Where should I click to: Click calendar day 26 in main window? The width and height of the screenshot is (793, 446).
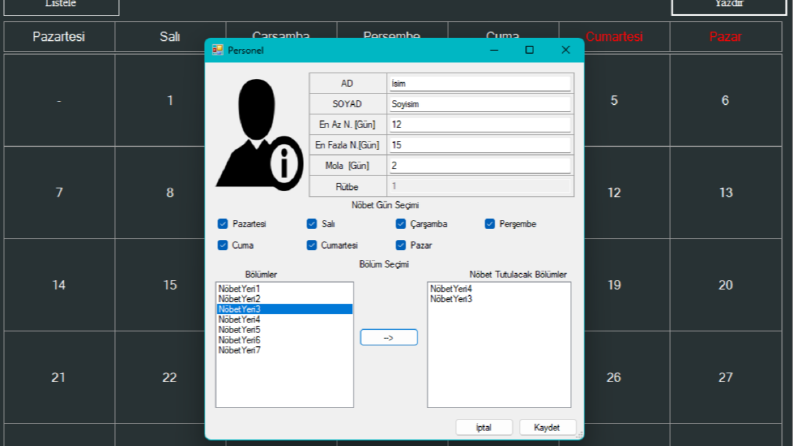(x=627, y=377)
